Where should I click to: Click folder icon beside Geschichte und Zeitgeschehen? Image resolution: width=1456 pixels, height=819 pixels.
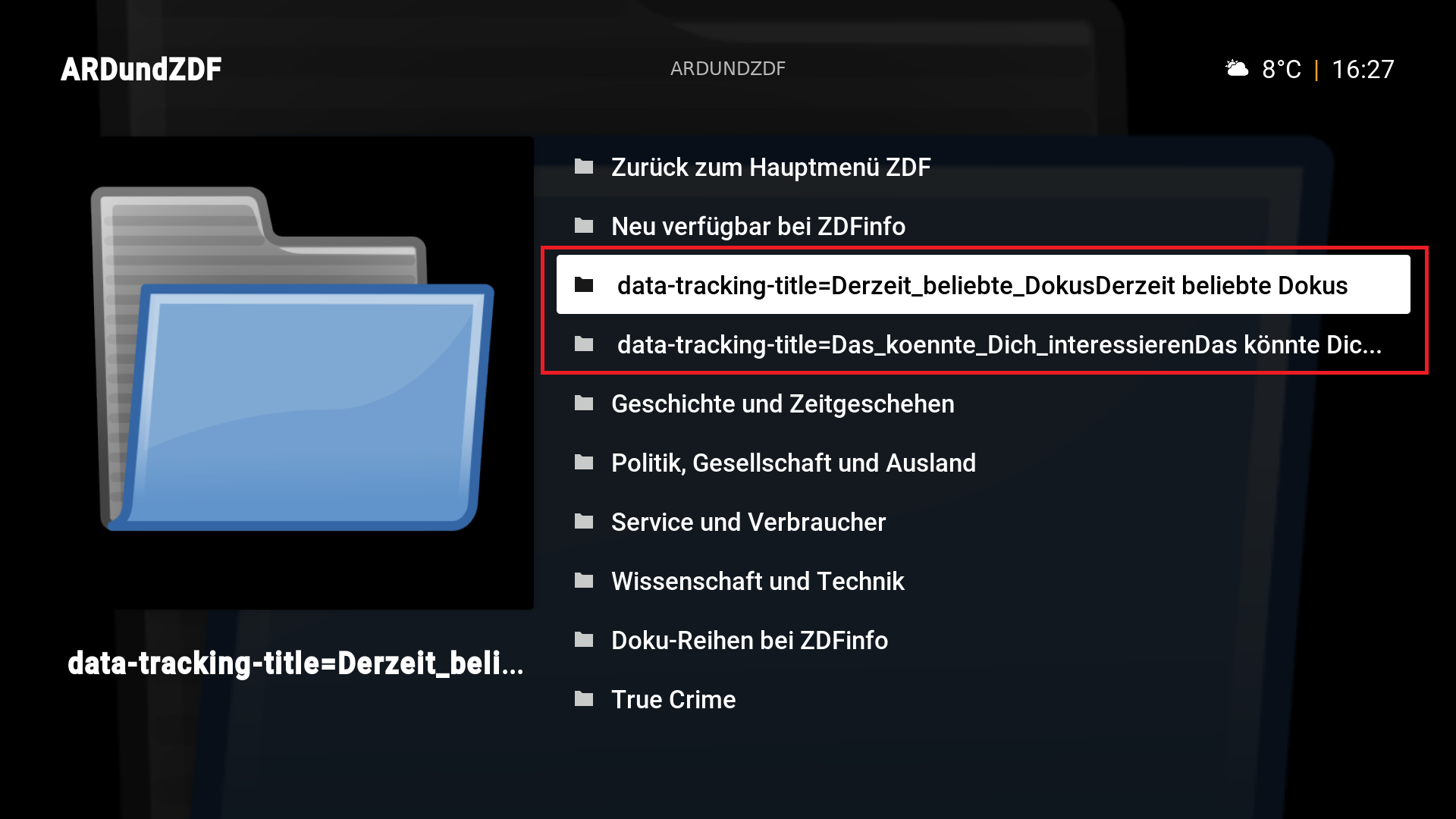coord(584,403)
